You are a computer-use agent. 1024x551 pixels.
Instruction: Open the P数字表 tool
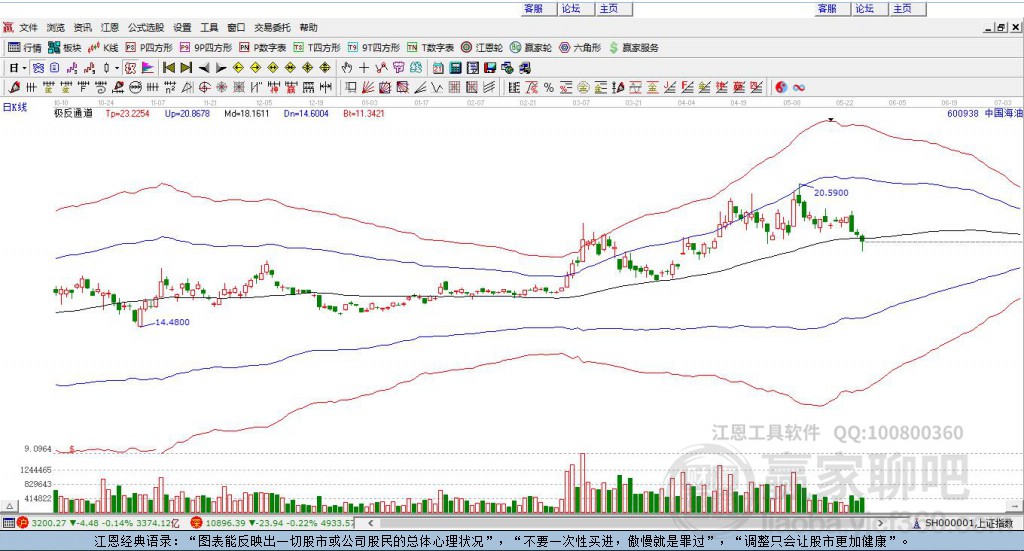[263, 48]
